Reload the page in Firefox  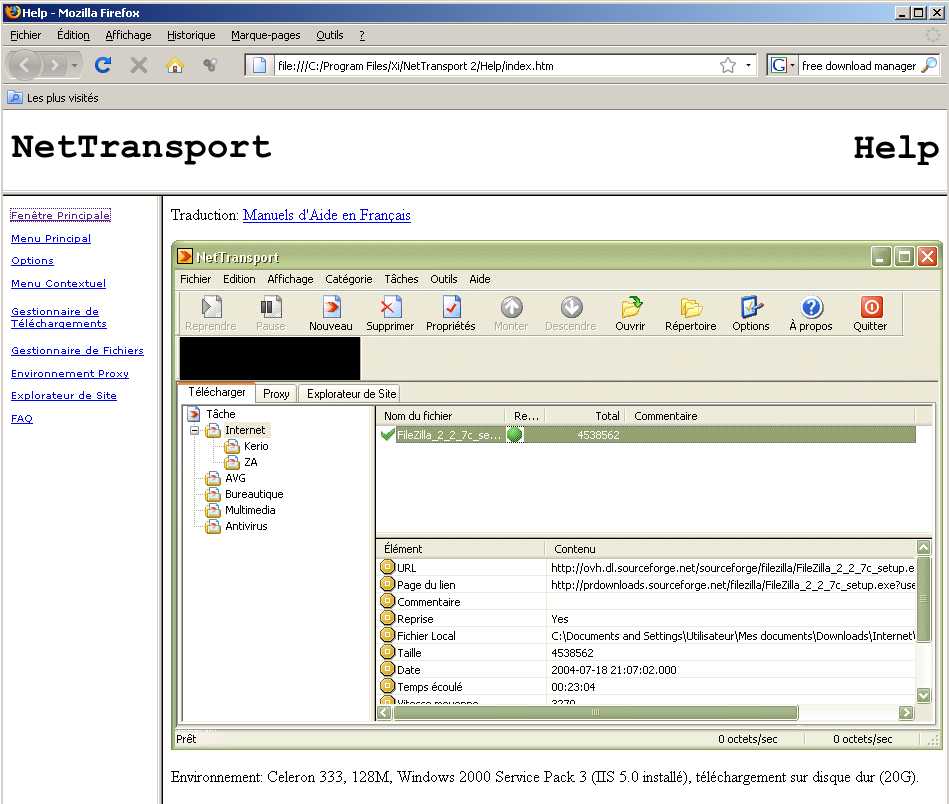coord(103,65)
